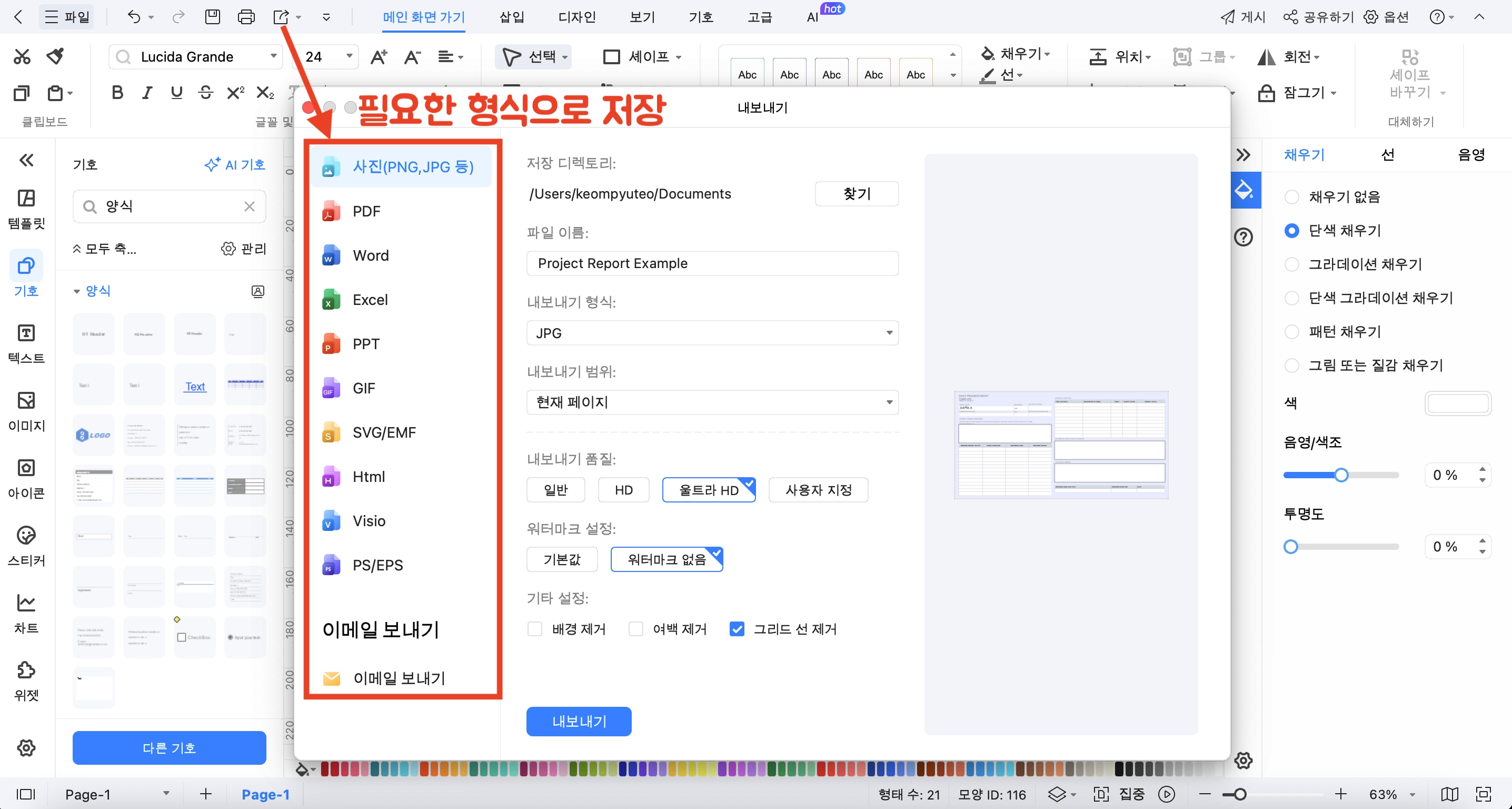Select PDF export format
This screenshot has width=1512, height=809.
click(366, 211)
